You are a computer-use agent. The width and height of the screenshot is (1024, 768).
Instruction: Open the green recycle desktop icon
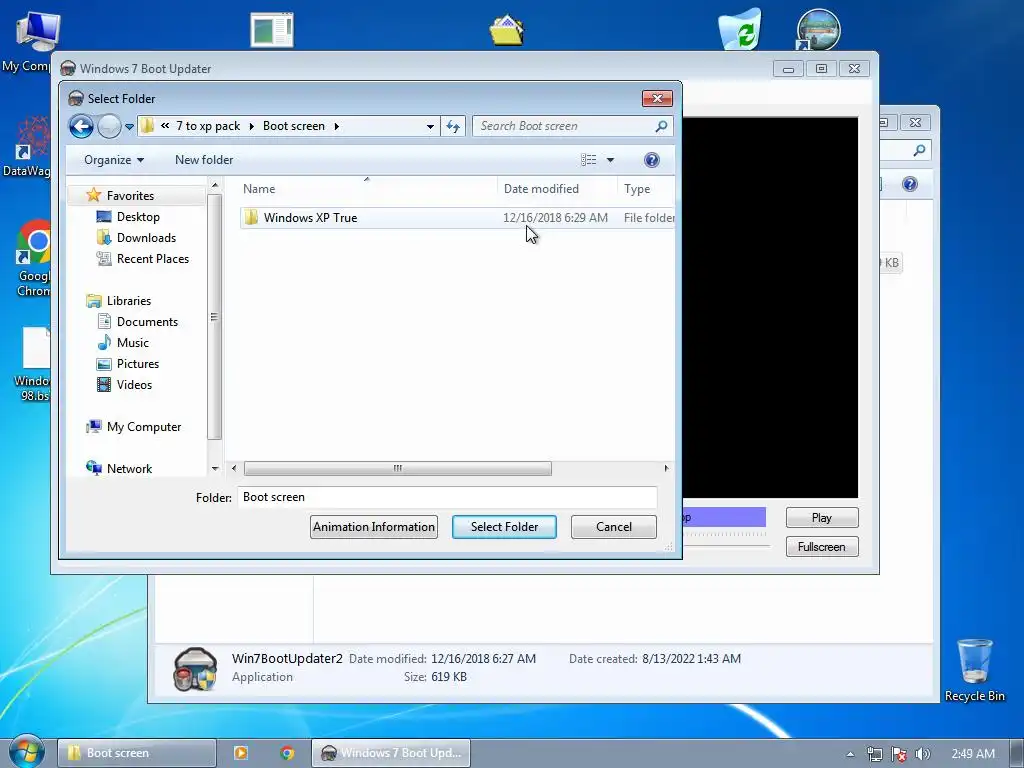pyautogui.click(x=740, y=29)
